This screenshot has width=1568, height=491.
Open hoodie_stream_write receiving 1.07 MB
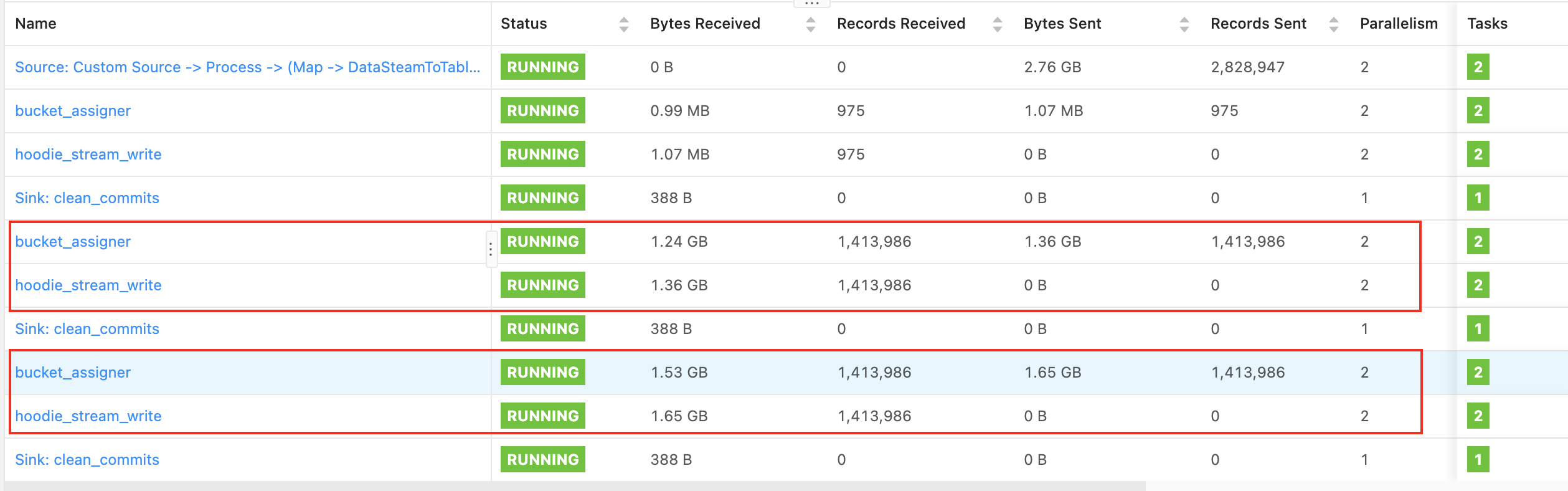click(x=88, y=155)
